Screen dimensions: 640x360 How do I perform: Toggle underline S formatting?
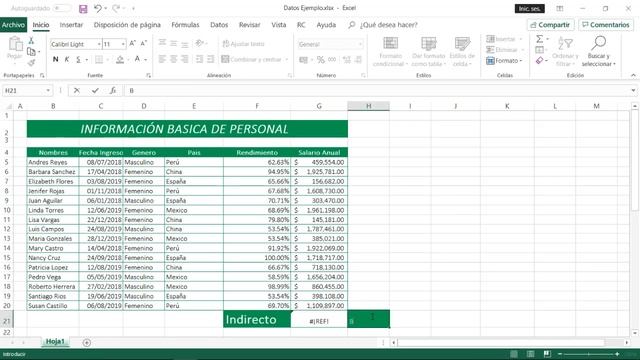(78, 60)
